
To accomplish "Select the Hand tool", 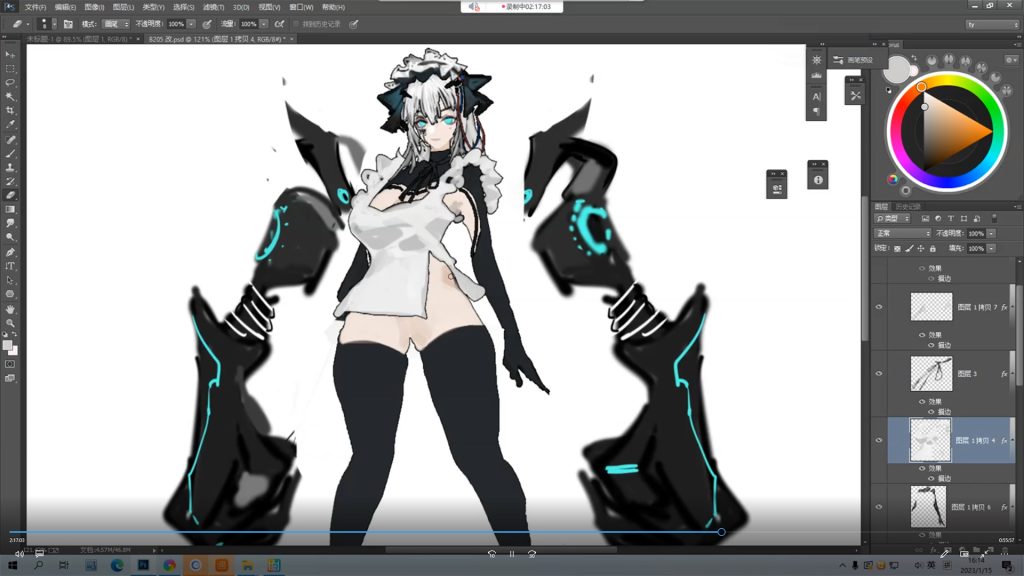I will [10, 309].
